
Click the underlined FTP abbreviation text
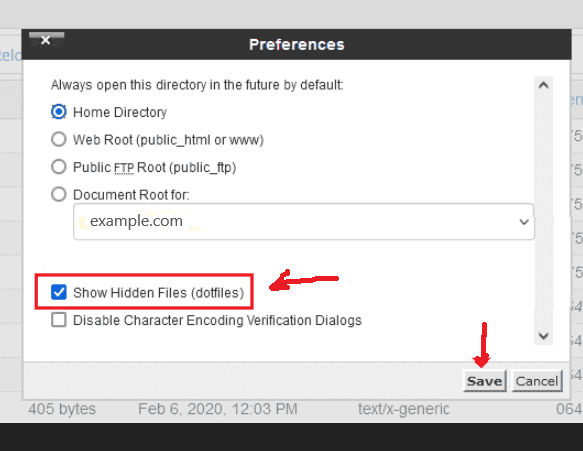click(124, 168)
